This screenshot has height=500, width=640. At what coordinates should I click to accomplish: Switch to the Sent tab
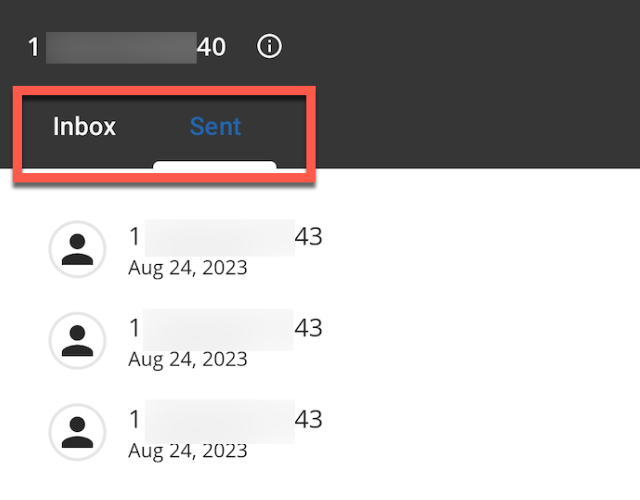215,127
